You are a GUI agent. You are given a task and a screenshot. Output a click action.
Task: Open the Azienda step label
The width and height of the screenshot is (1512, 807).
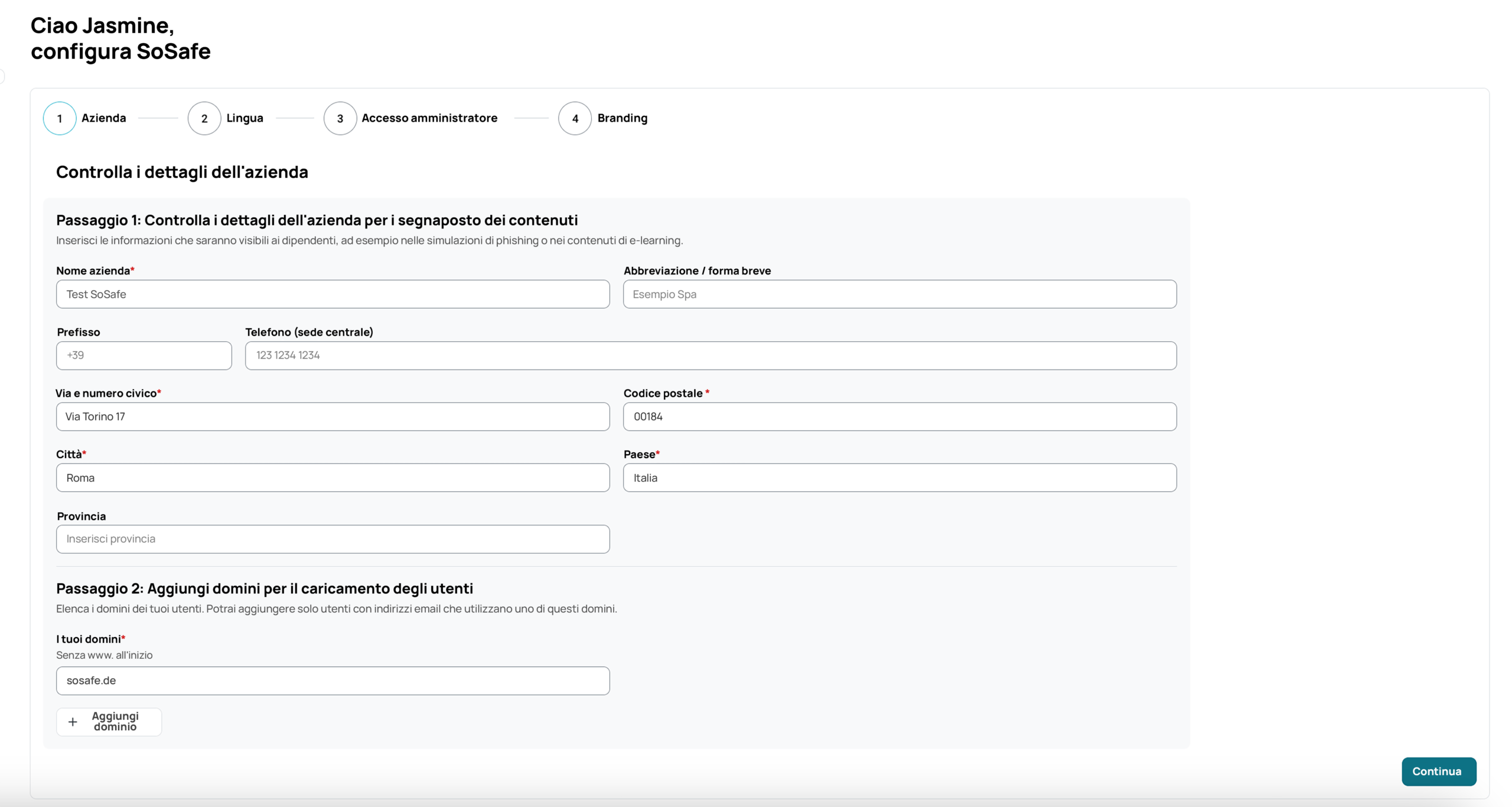pos(104,118)
